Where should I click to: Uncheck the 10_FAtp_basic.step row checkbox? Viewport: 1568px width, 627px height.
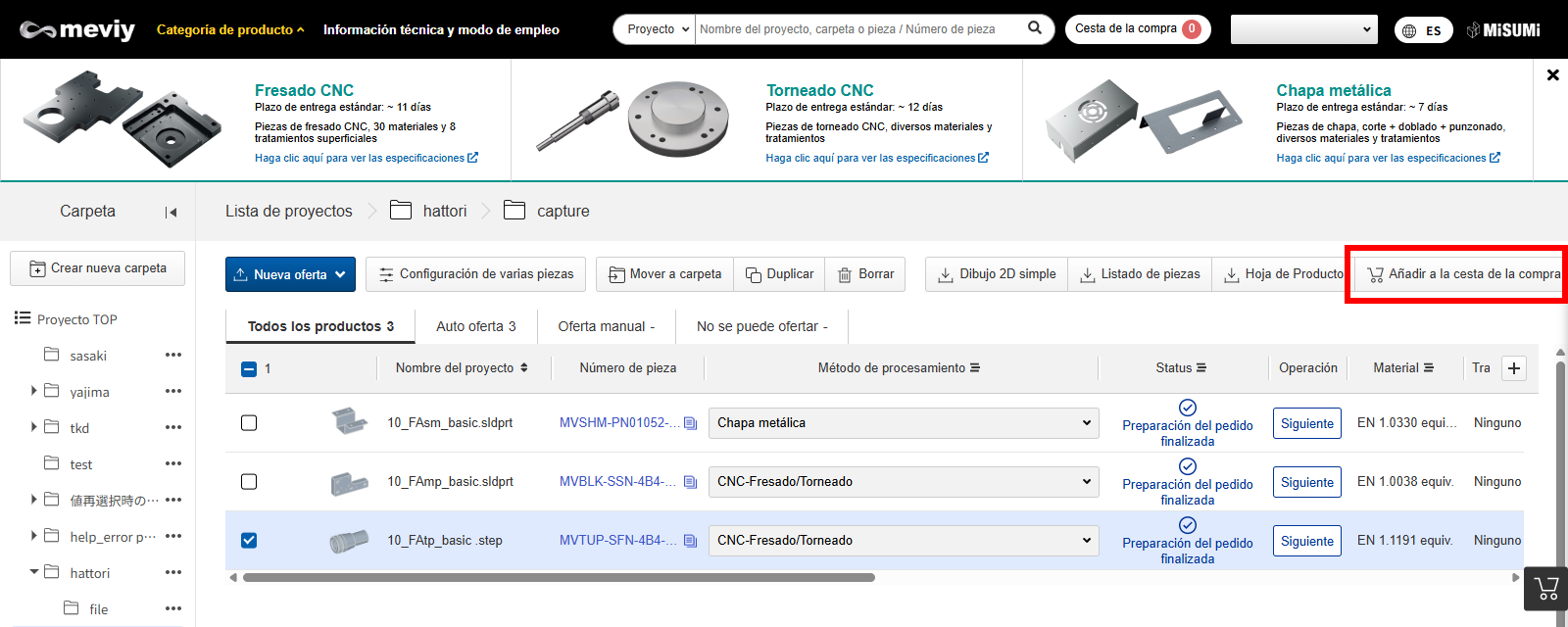pyautogui.click(x=249, y=541)
